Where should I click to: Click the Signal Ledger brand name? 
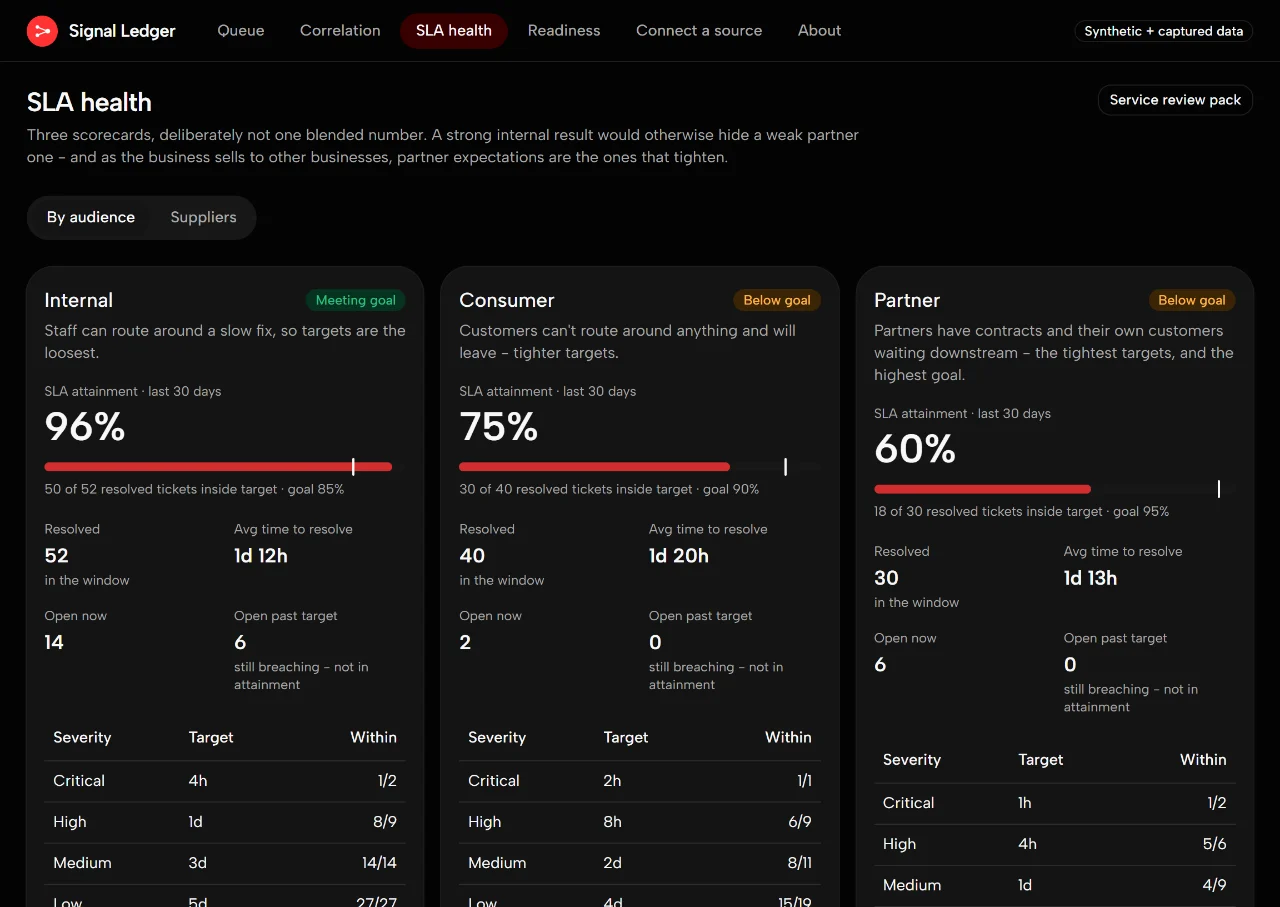pos(122,31)
